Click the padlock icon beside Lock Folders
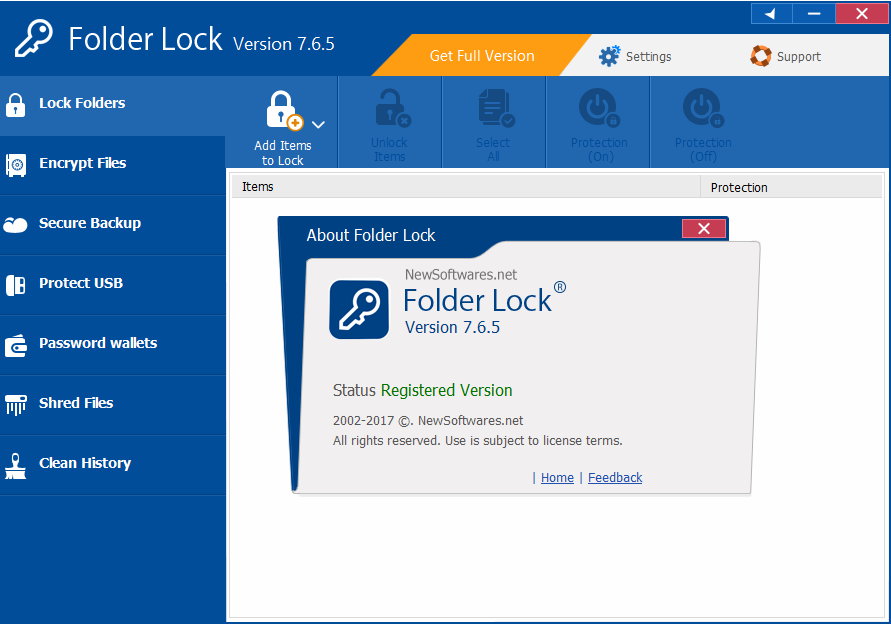This screenshot has width=891, height=625. pos(15,105)
